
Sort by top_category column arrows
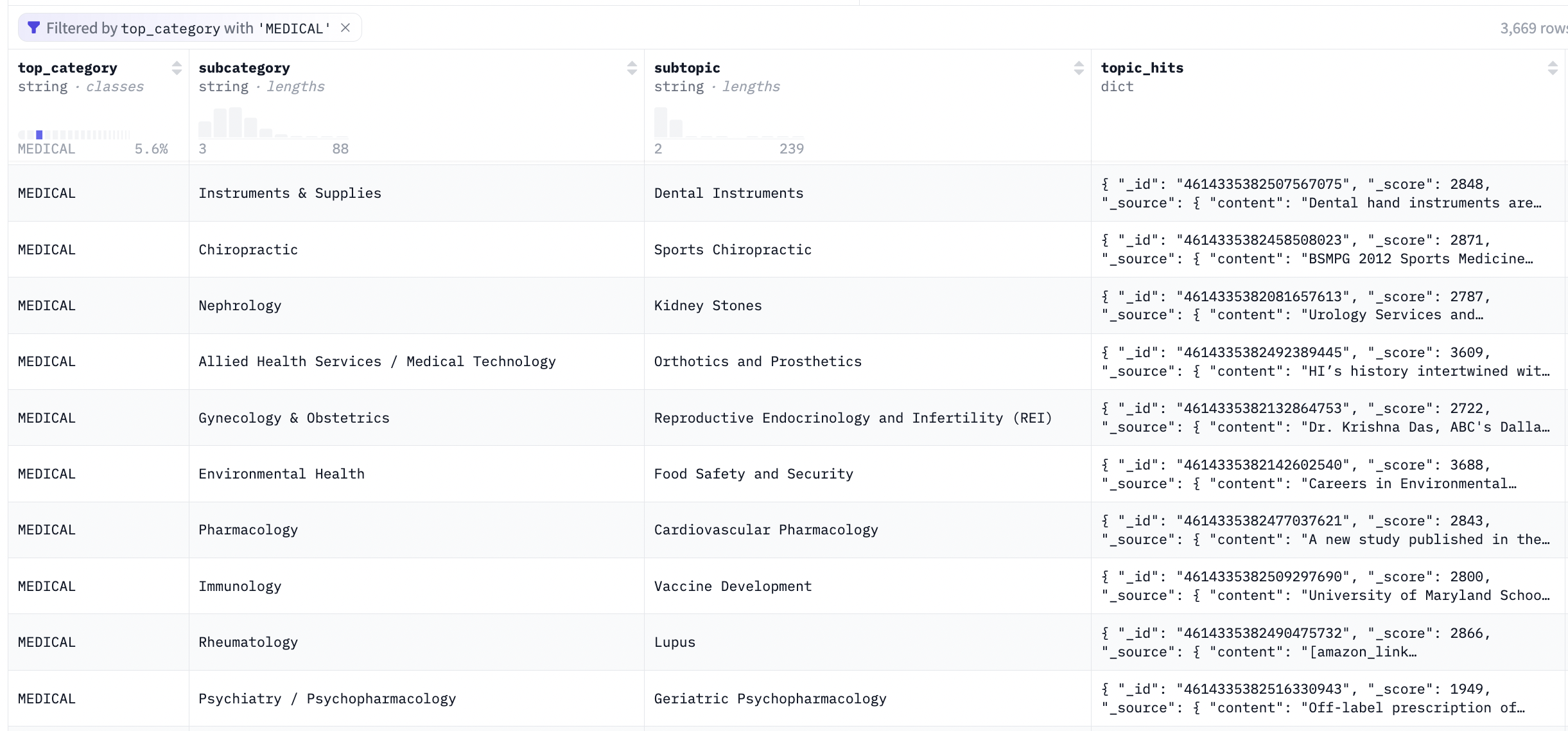(177, 68)
